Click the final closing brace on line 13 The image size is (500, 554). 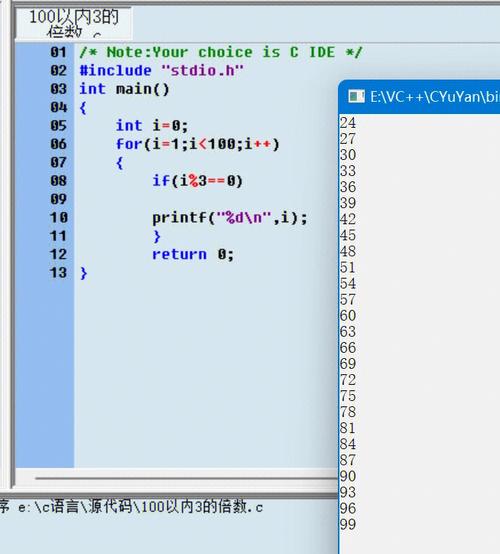click(83, 273)
